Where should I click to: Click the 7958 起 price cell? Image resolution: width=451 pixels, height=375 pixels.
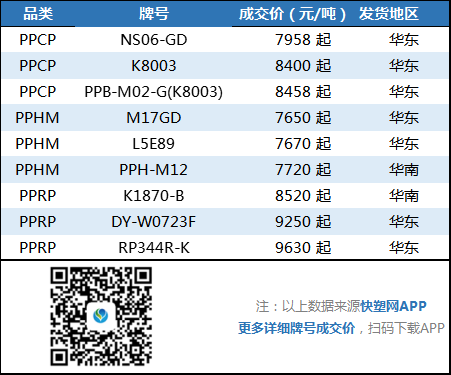pyautogui.click(x=303, y=40)
